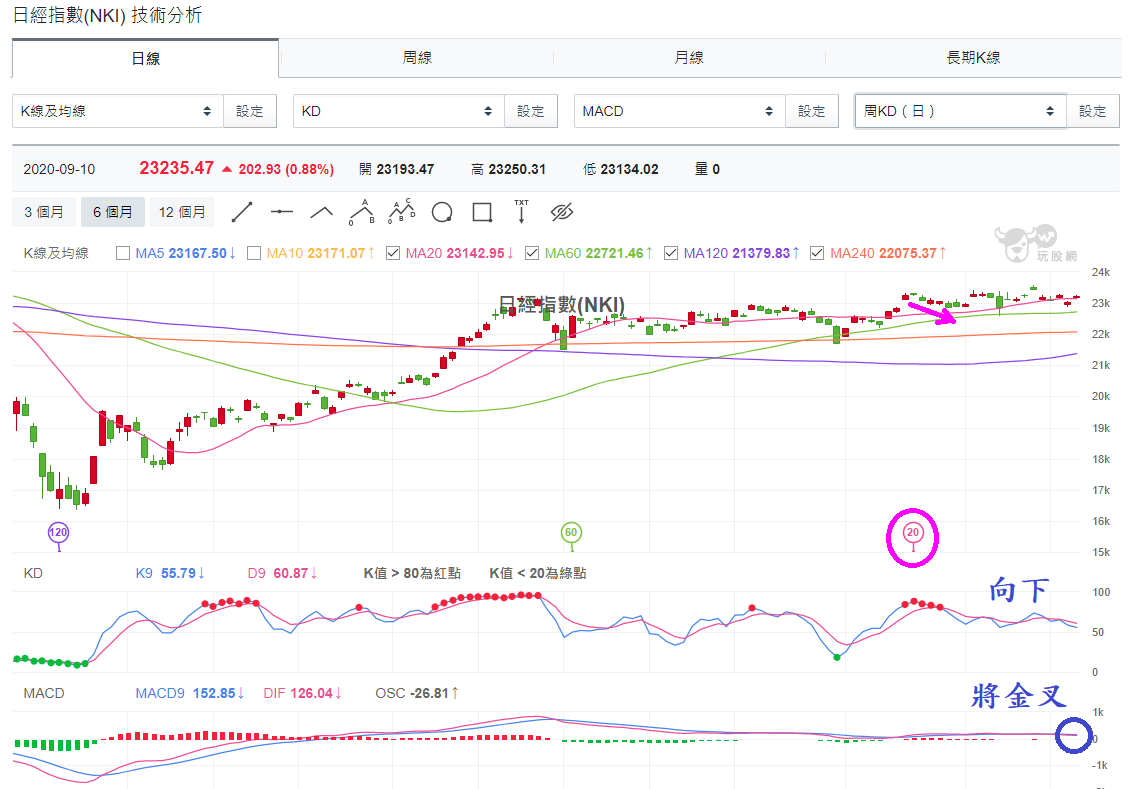Image resolution: width=1138 pixels, height=789 pixels.
Task: Activate the TXT text annotation tool
Action: [x=521, y=211]
